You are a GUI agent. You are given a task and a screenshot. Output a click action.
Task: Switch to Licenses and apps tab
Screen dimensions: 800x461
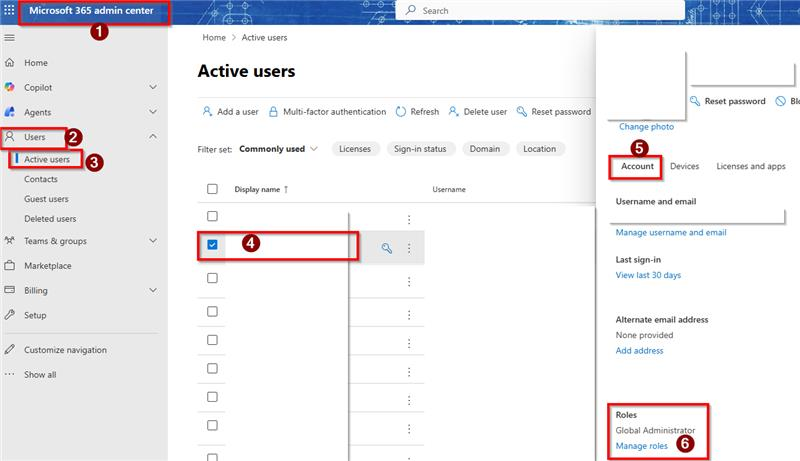[751, 166]
